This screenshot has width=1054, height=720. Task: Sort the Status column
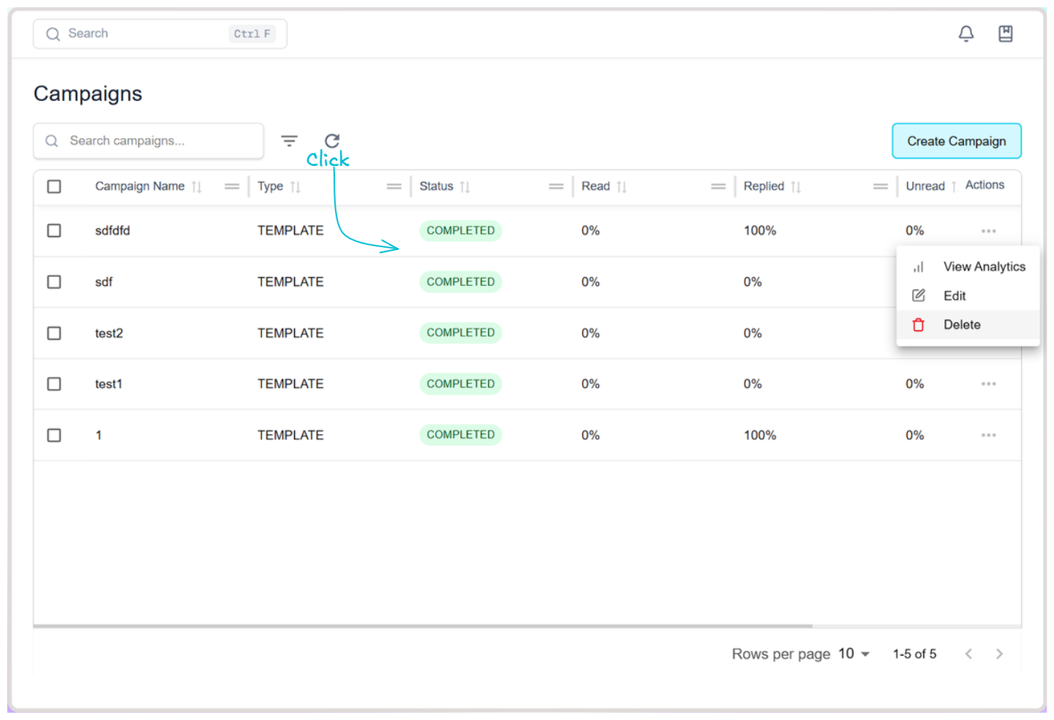pos(465,187)
